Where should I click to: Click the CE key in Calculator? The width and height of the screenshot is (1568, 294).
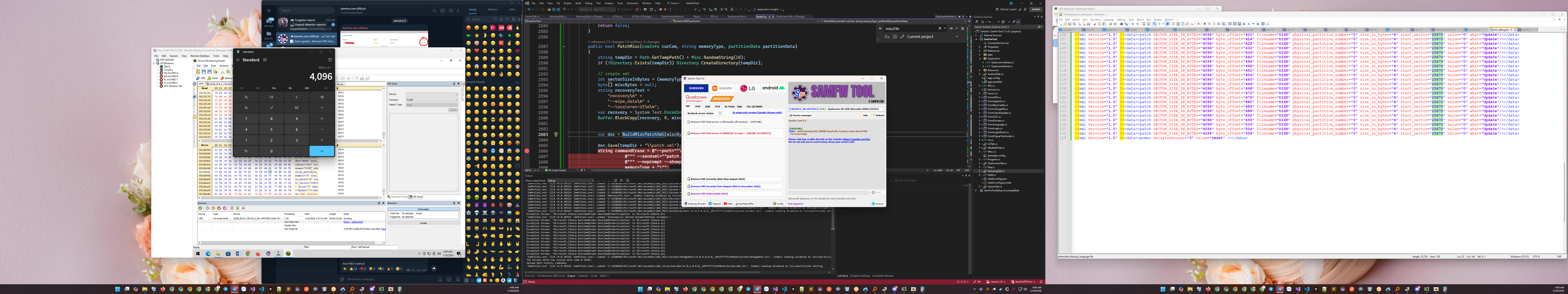point(272,97)
